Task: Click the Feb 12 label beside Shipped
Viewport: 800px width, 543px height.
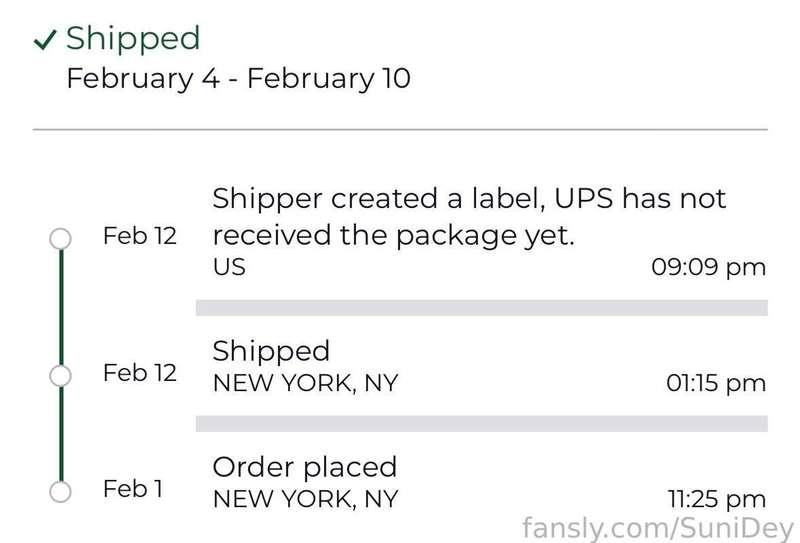Action: point(140,373)
